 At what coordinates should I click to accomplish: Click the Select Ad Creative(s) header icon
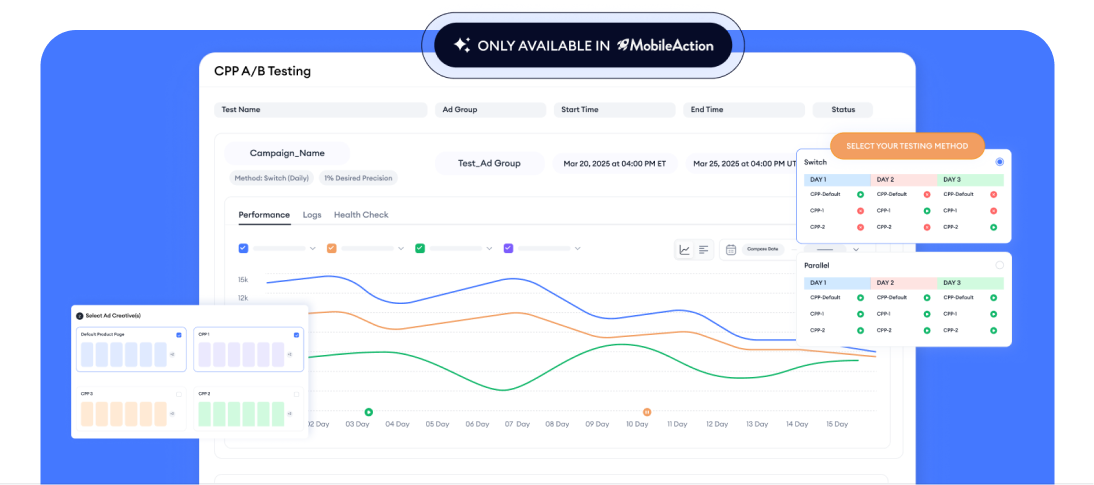(x=80, y=315)
